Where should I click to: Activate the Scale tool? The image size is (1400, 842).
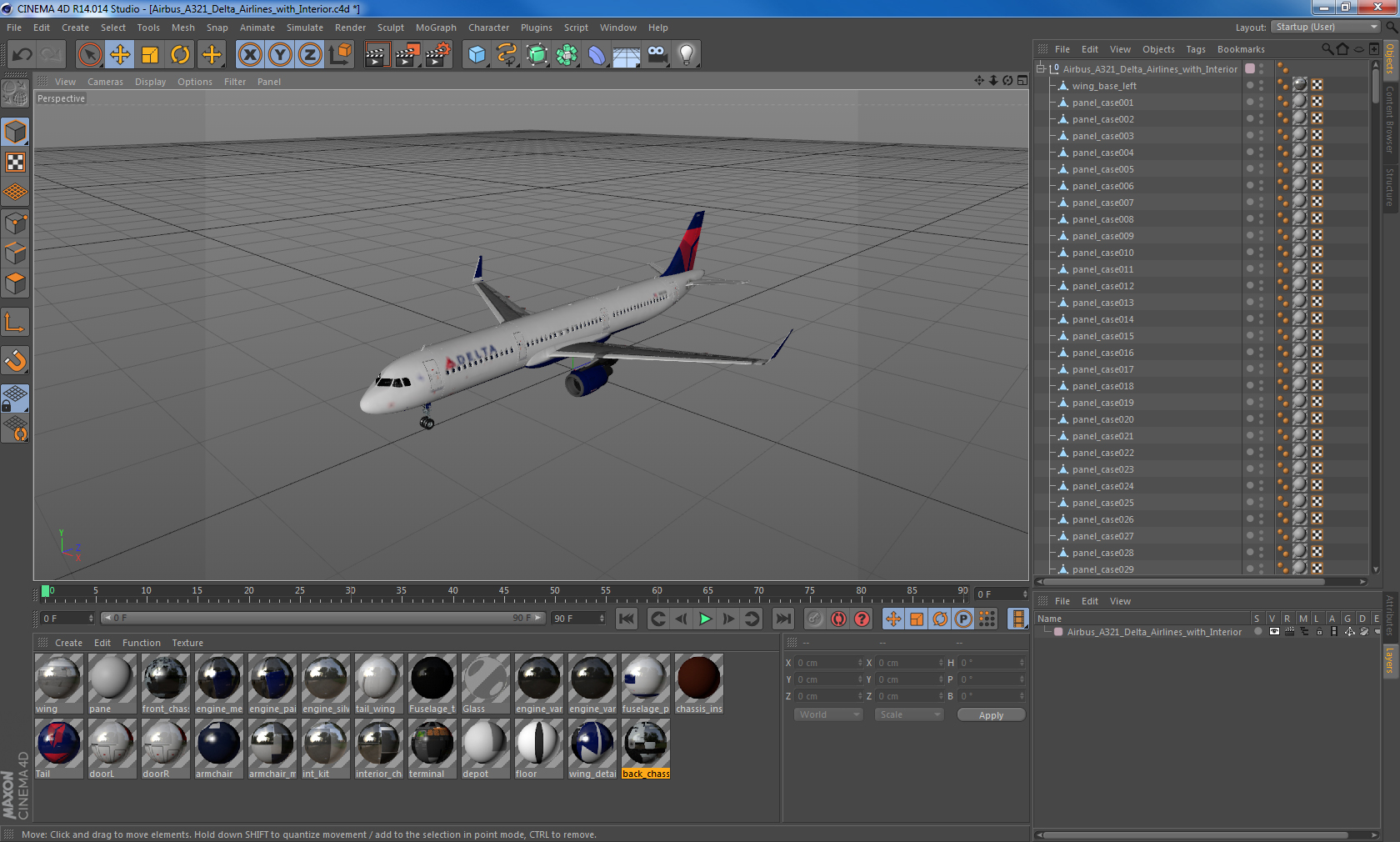point(150,55)
